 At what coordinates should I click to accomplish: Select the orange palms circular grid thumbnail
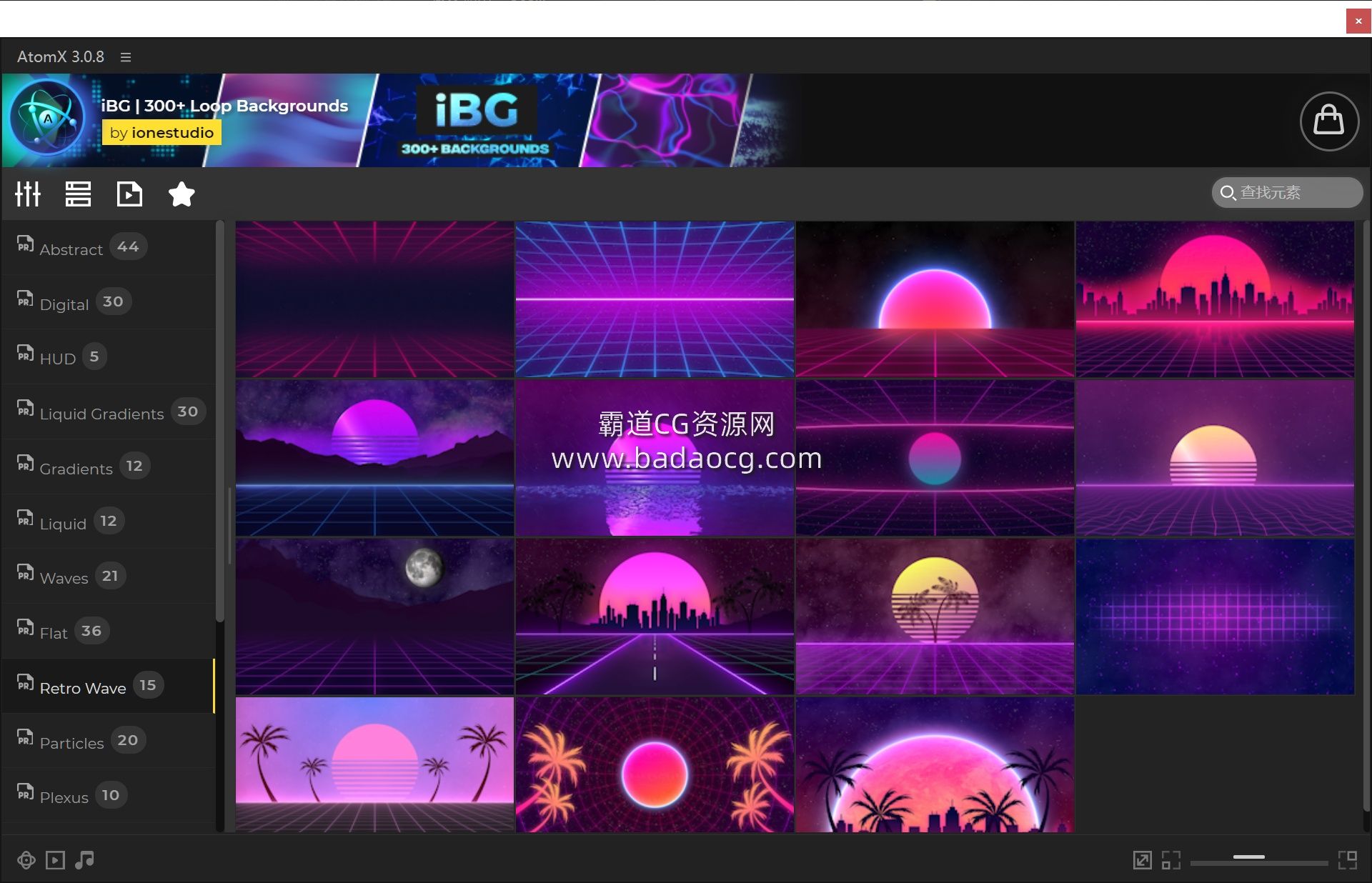tap(655, 764)
